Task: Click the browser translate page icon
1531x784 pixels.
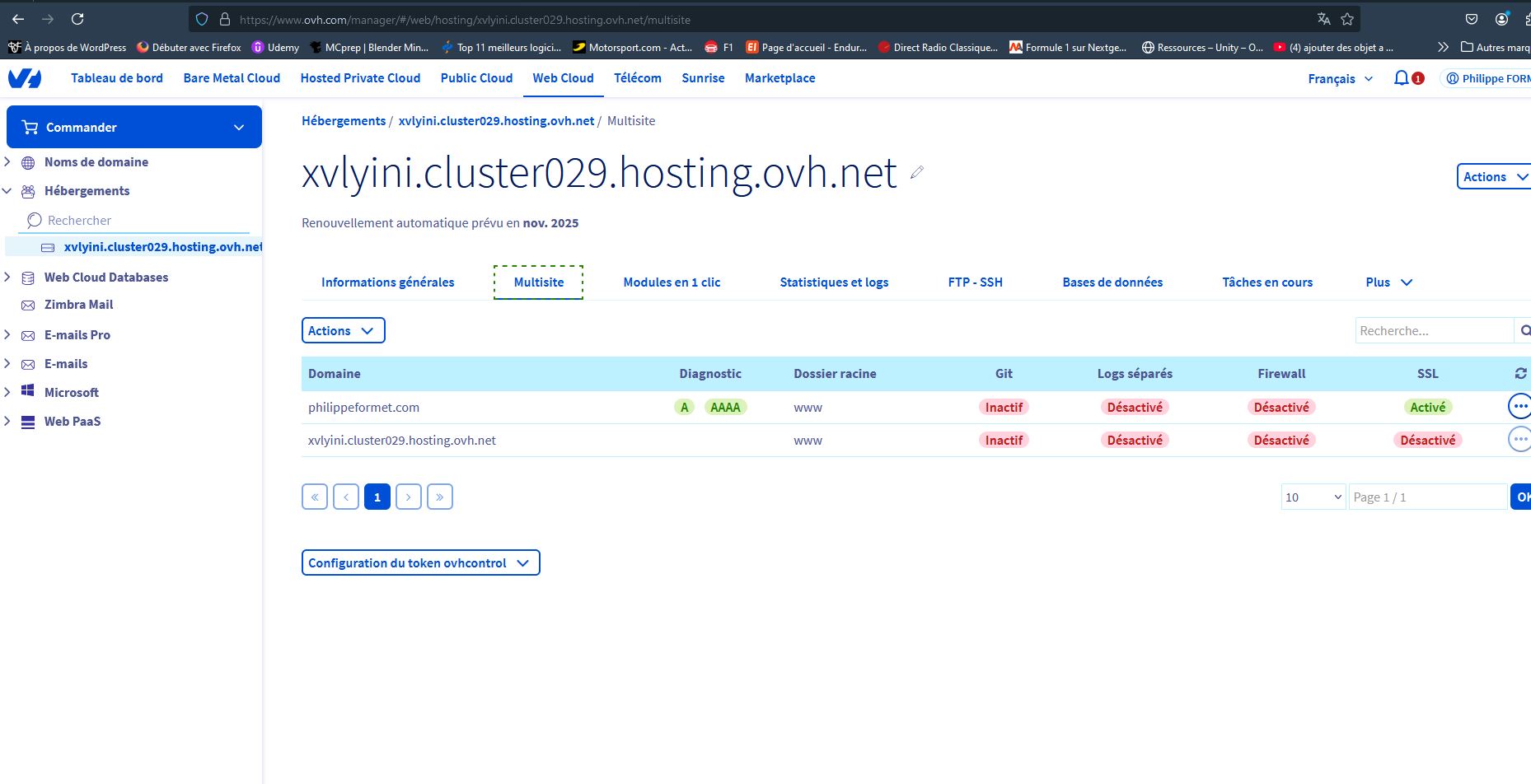Action: click(1323, 19)
